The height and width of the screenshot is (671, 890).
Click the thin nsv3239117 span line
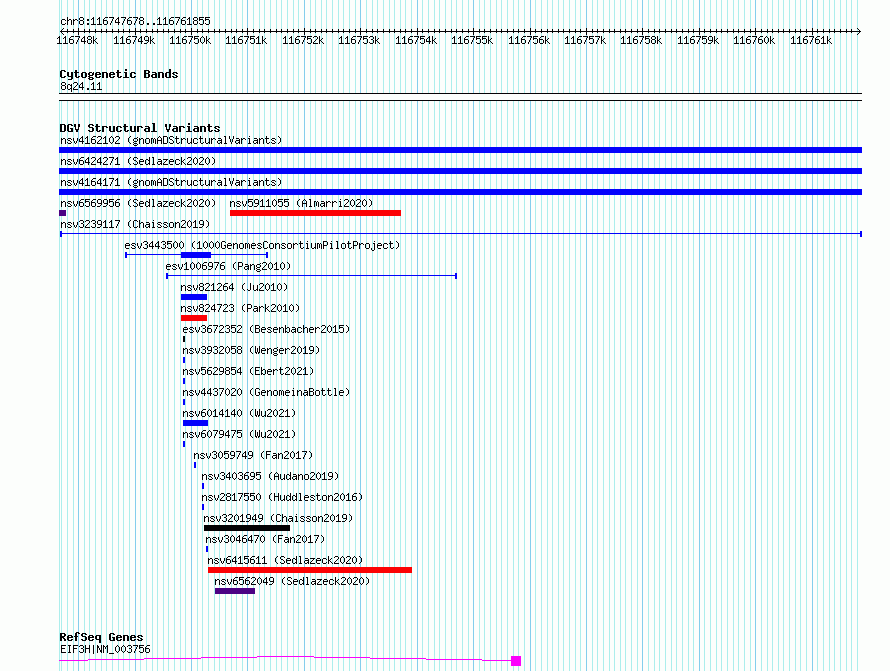click(461, 234)
